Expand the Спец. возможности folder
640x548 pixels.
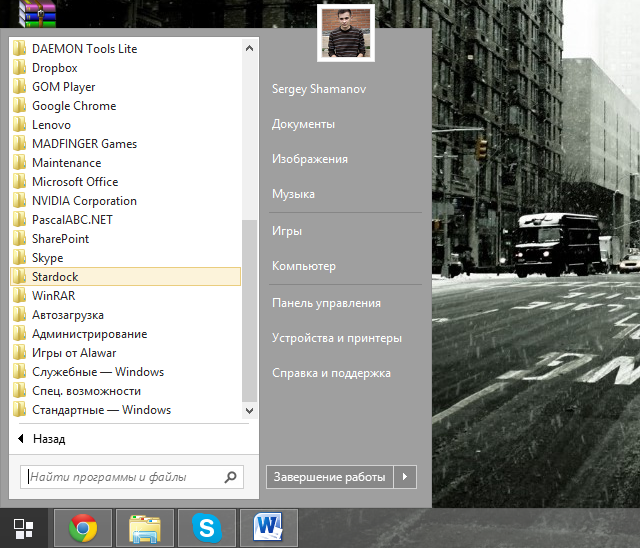(x=125, y=390)
